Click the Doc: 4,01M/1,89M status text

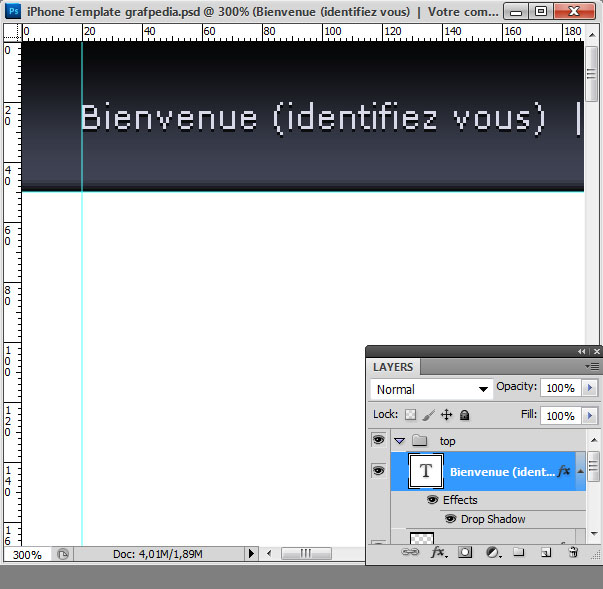click(x=158, y=554)
